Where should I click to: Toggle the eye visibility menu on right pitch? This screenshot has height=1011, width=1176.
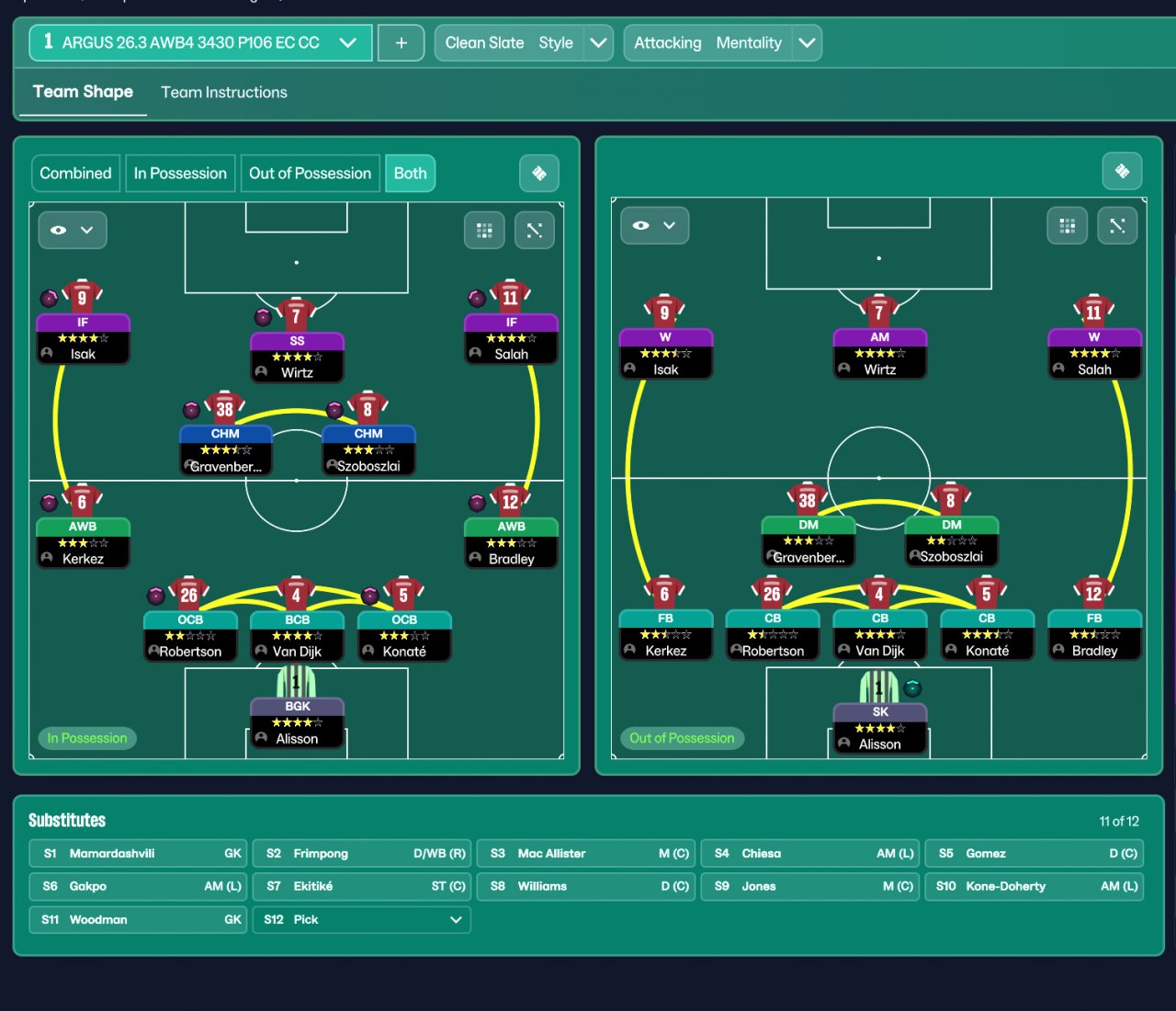click(655, 225)
